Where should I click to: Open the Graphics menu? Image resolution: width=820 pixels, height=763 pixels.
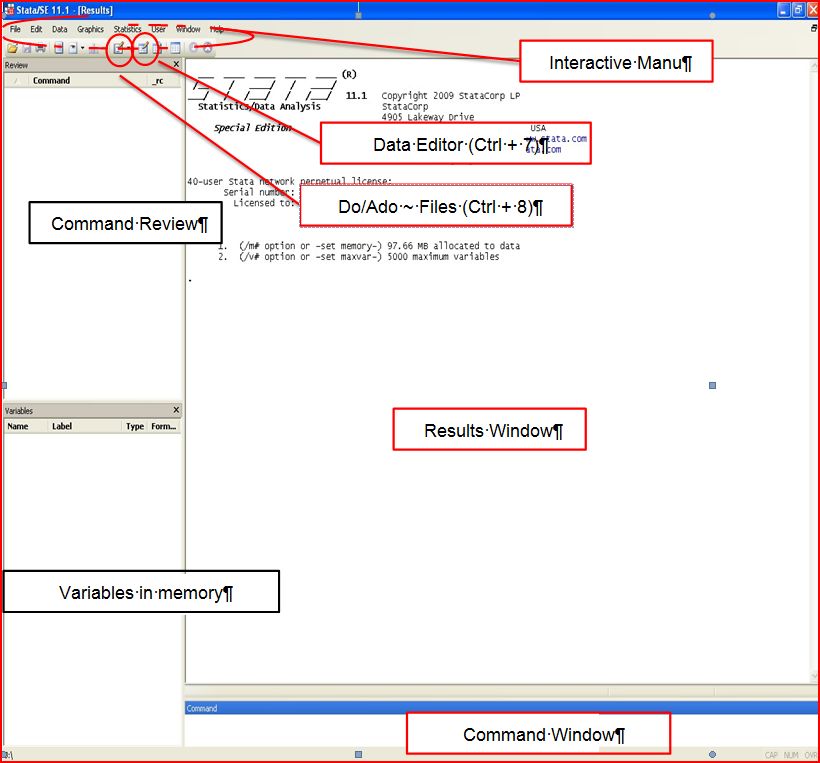(90, 29)
